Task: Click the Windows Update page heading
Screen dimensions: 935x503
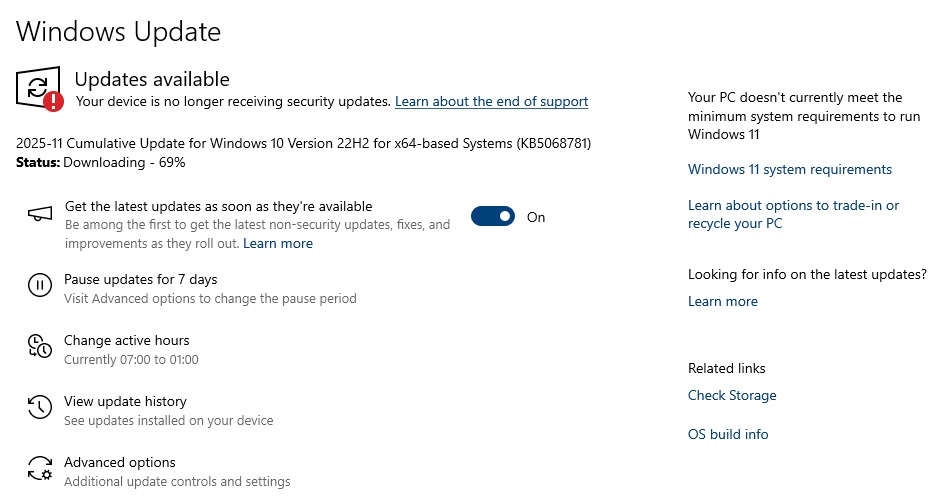Action: [118, 31]
